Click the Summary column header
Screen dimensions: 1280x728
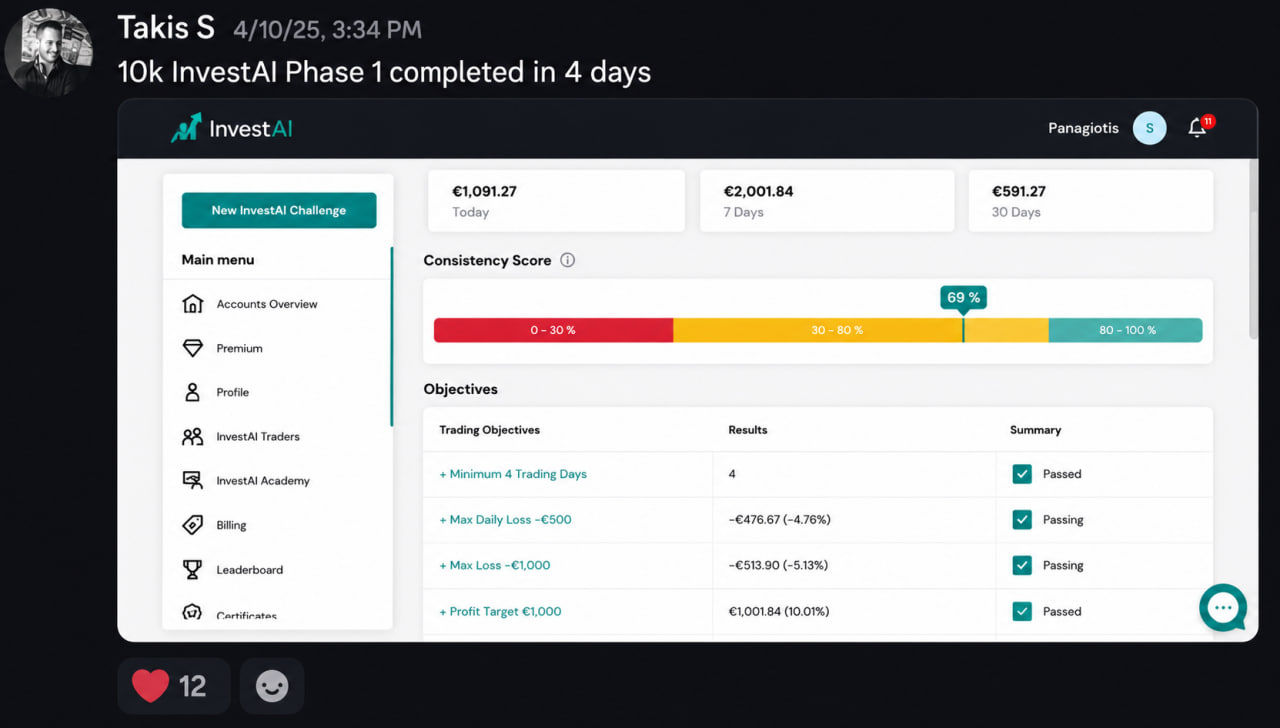(x=1036, y=430)
